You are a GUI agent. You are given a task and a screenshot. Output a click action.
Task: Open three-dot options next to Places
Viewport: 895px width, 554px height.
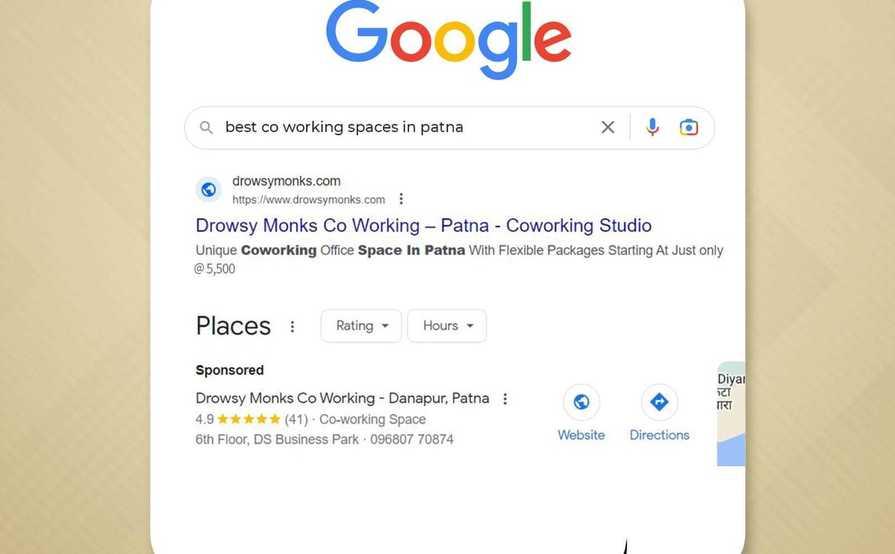point(292,326)
